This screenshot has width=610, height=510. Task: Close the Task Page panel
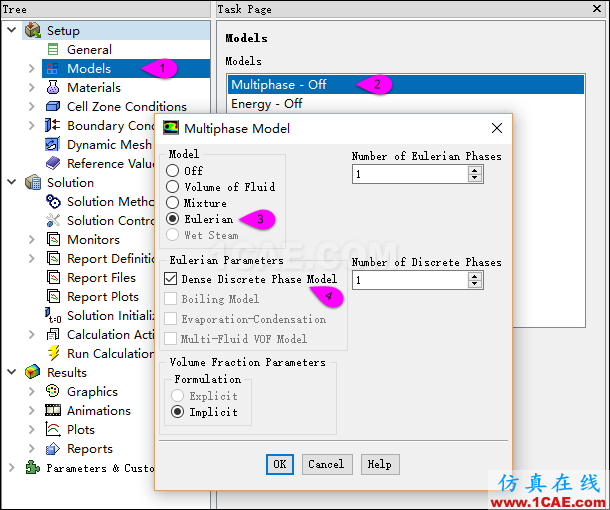point(597,8)
